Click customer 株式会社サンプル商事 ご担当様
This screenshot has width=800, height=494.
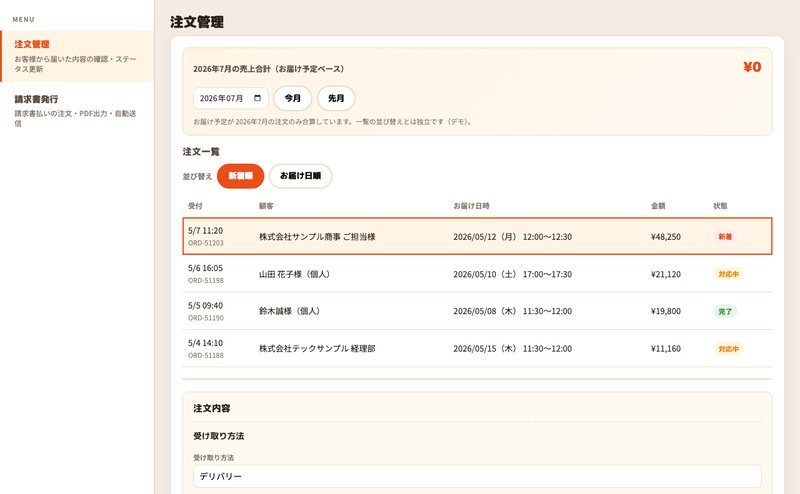coord(317,237)
